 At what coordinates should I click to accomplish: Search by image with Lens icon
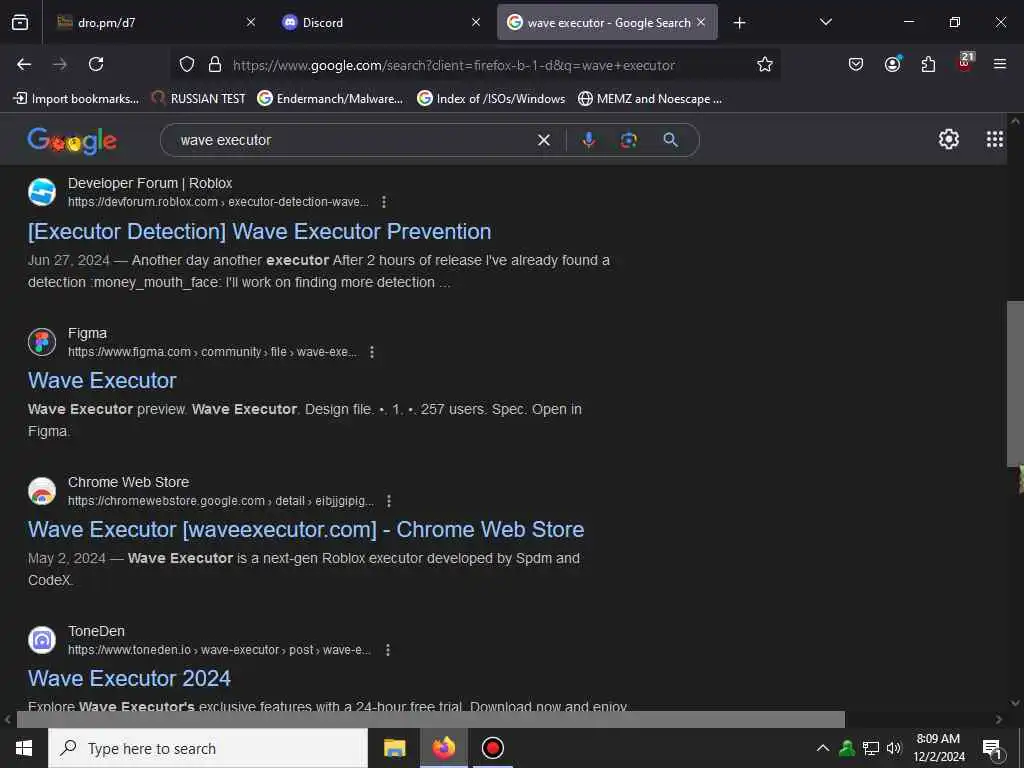click(629, 140)
